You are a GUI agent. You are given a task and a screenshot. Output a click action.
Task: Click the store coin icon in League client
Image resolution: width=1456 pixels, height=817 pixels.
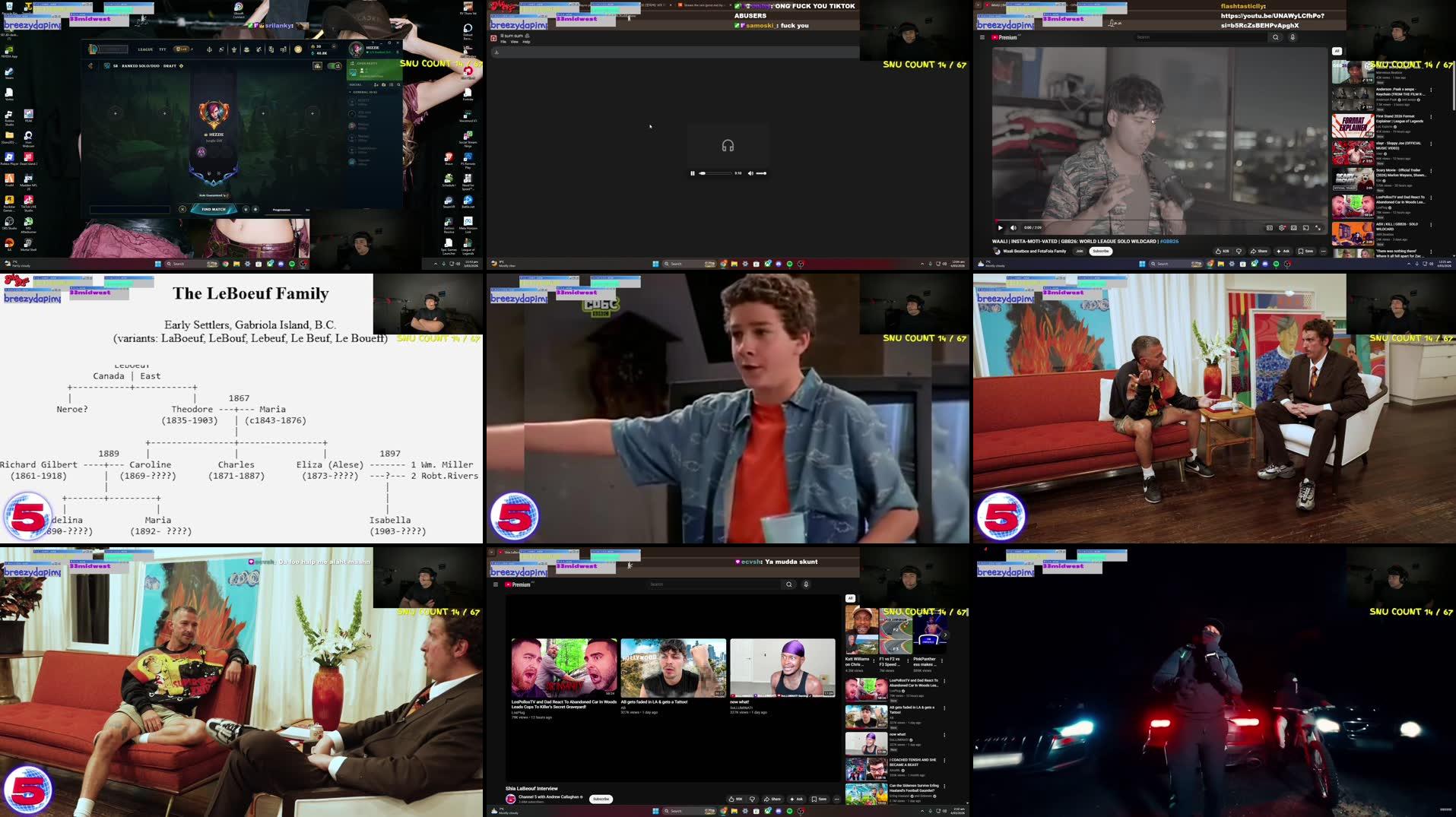click(x=298, y=49)
